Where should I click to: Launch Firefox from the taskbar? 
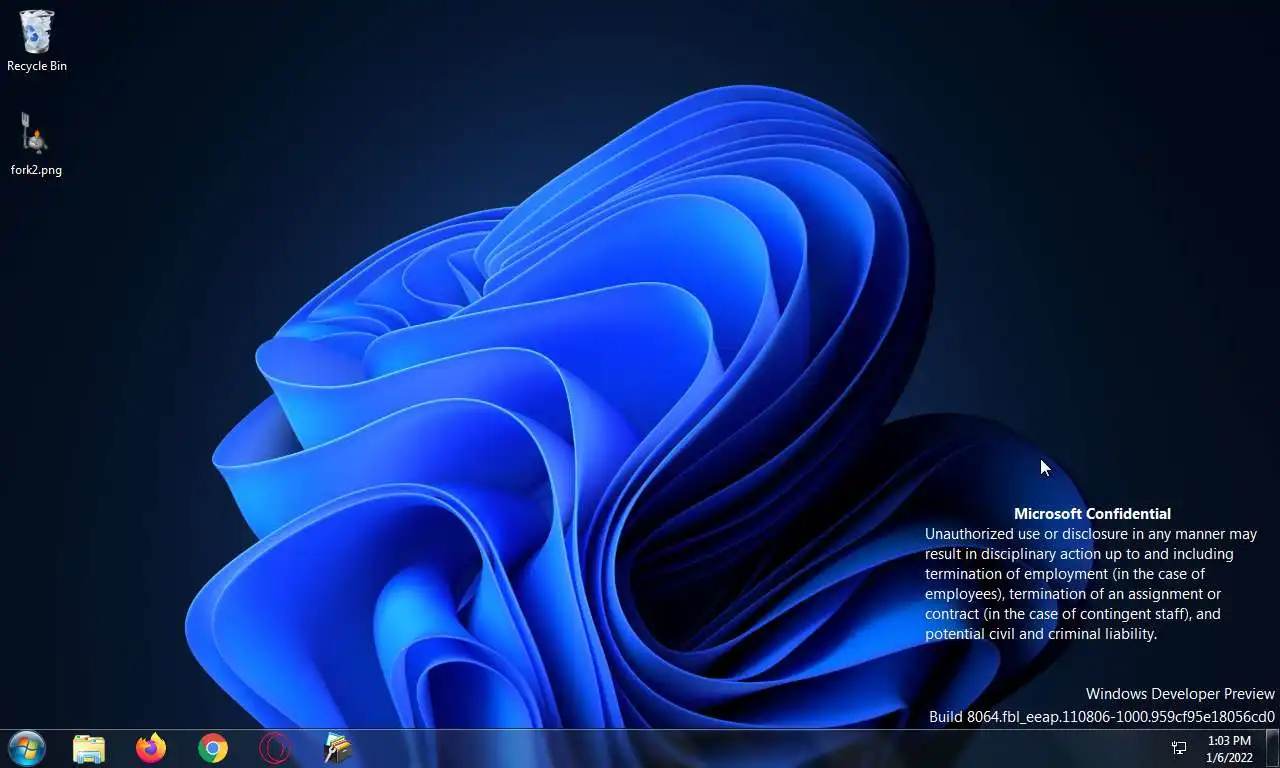(151, 748)
